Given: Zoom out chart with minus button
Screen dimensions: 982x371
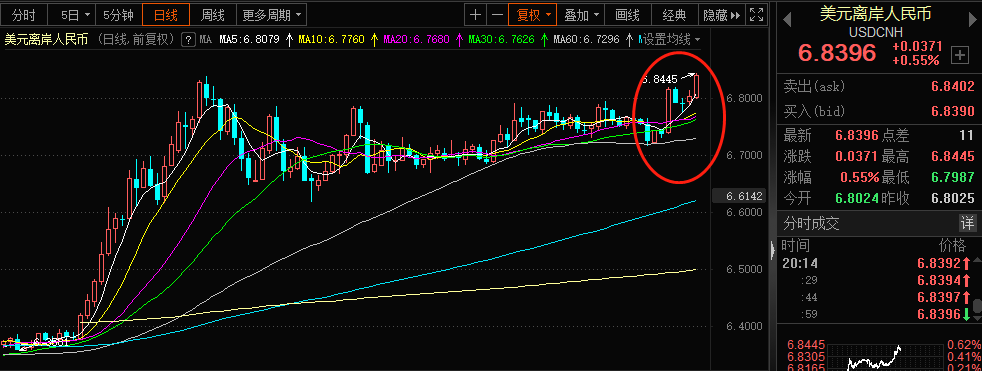Looking at the screenshot, I should point(497,14).
